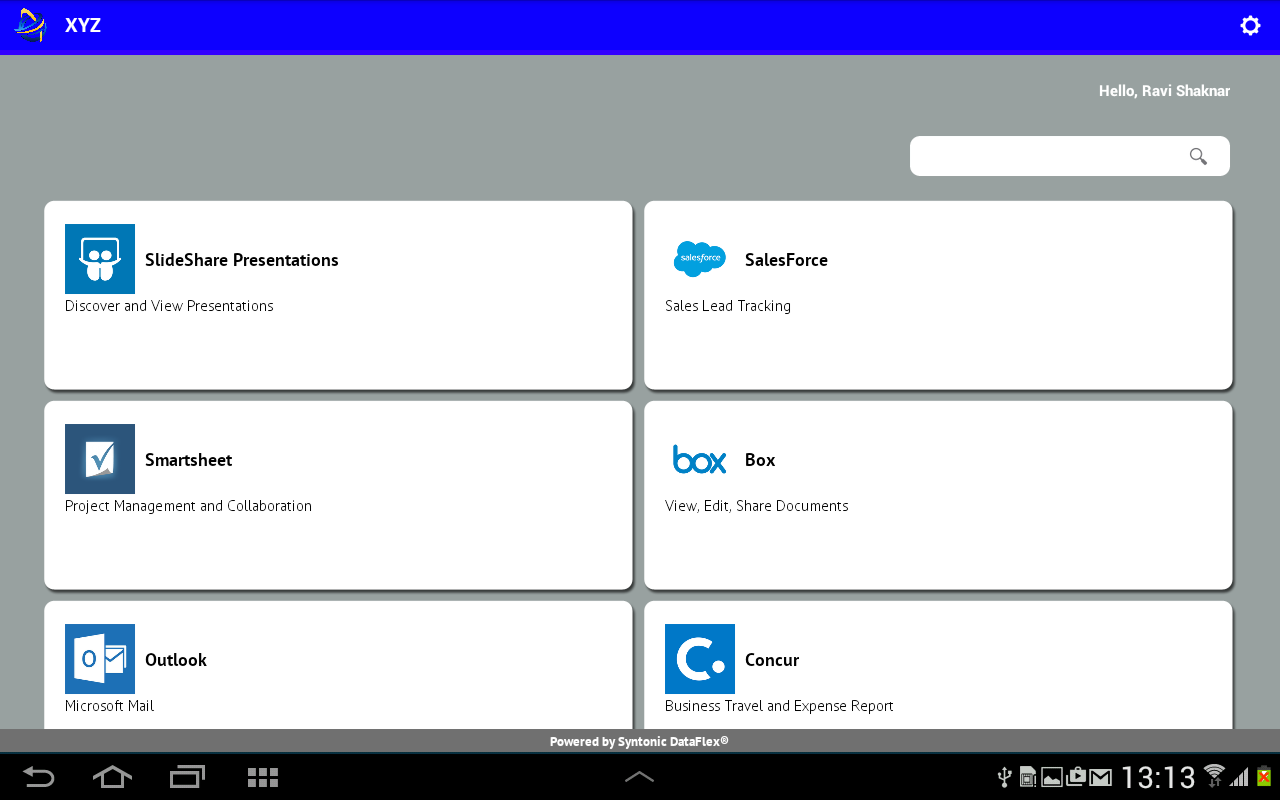
Task: Launch the SalesForce cloud icon
Action: tap(700, 259)
